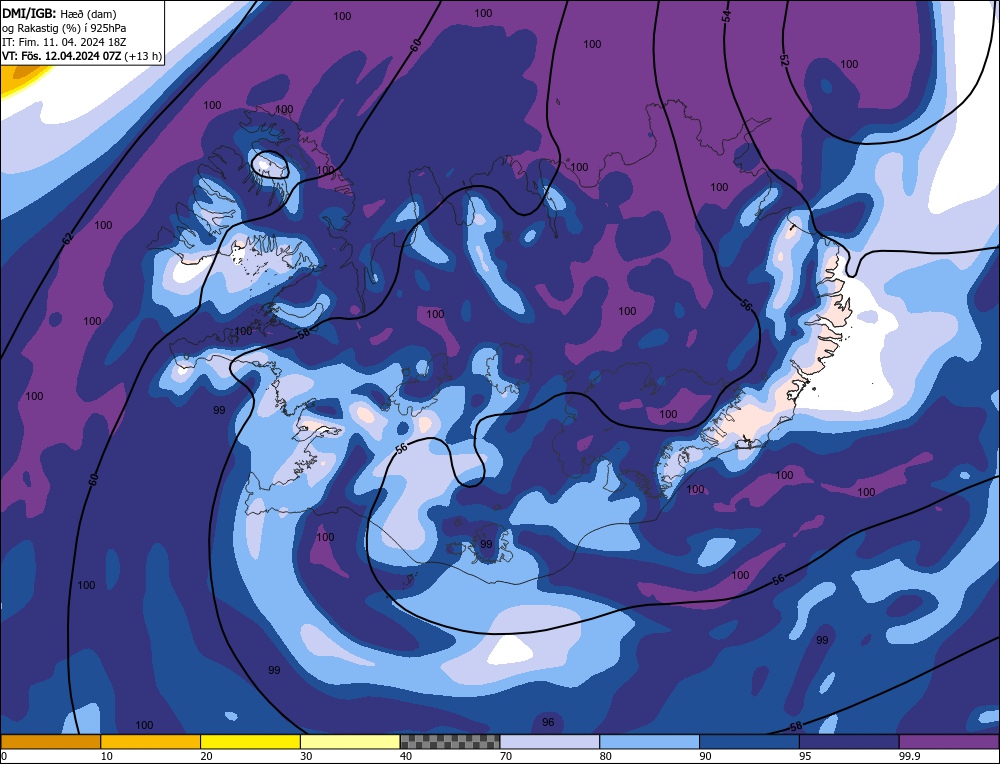
Task: Click the '62' contour label
Action: pyautogui.click(x=68, y=239)
